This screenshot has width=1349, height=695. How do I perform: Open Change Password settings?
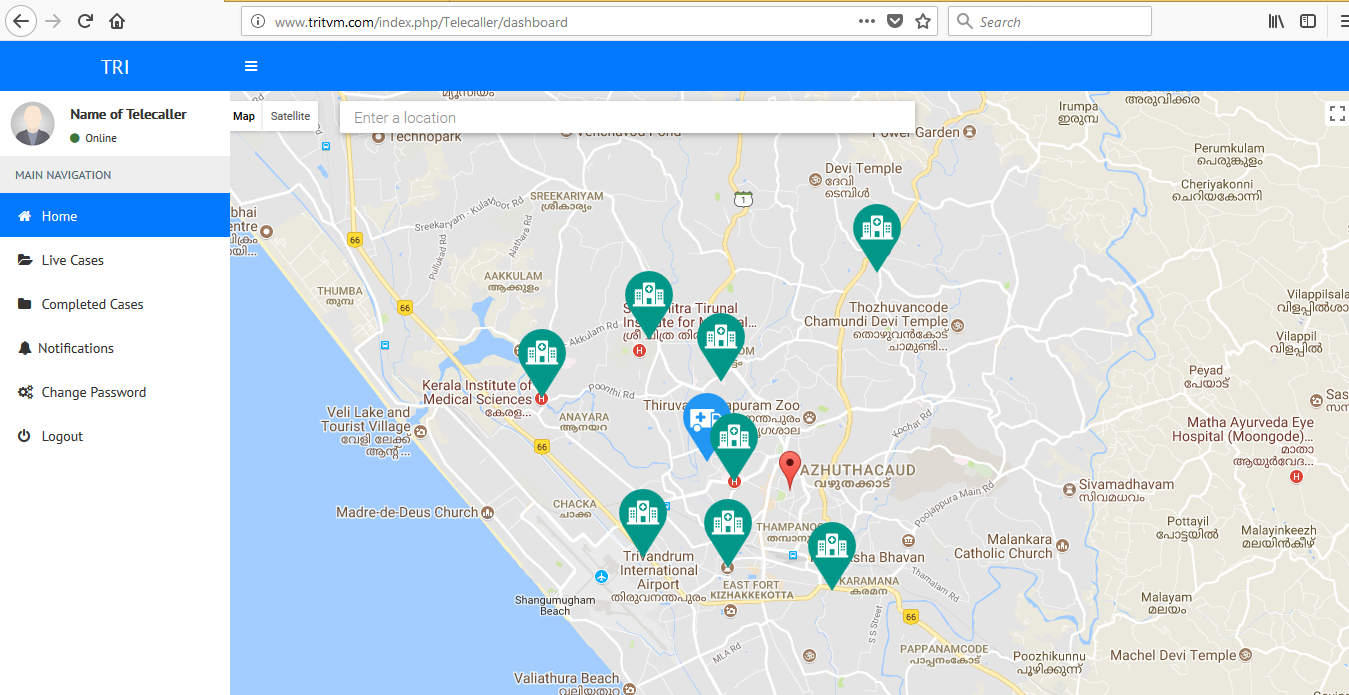coord(94,392)
